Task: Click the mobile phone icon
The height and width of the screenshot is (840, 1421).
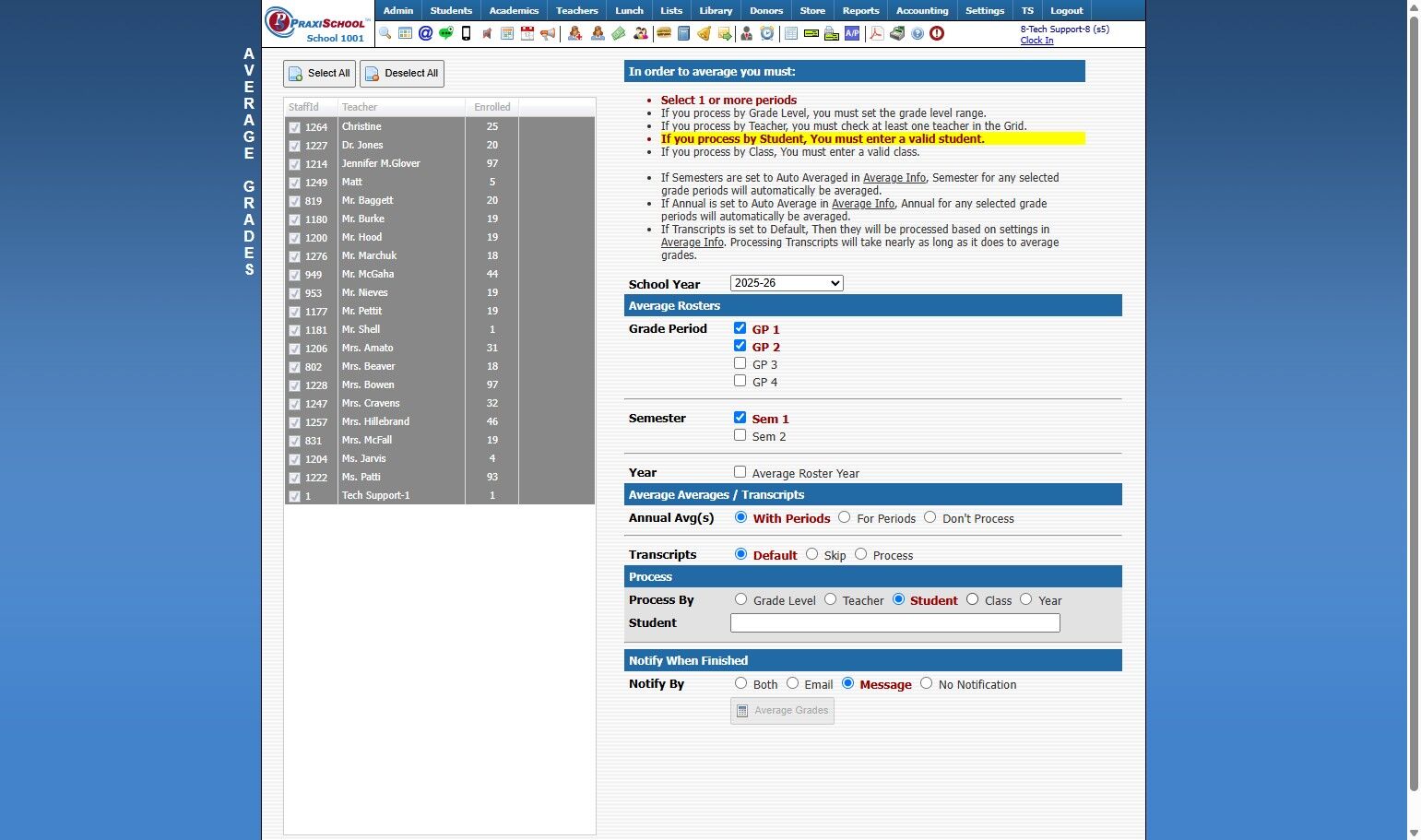Action: pos(466,33)
